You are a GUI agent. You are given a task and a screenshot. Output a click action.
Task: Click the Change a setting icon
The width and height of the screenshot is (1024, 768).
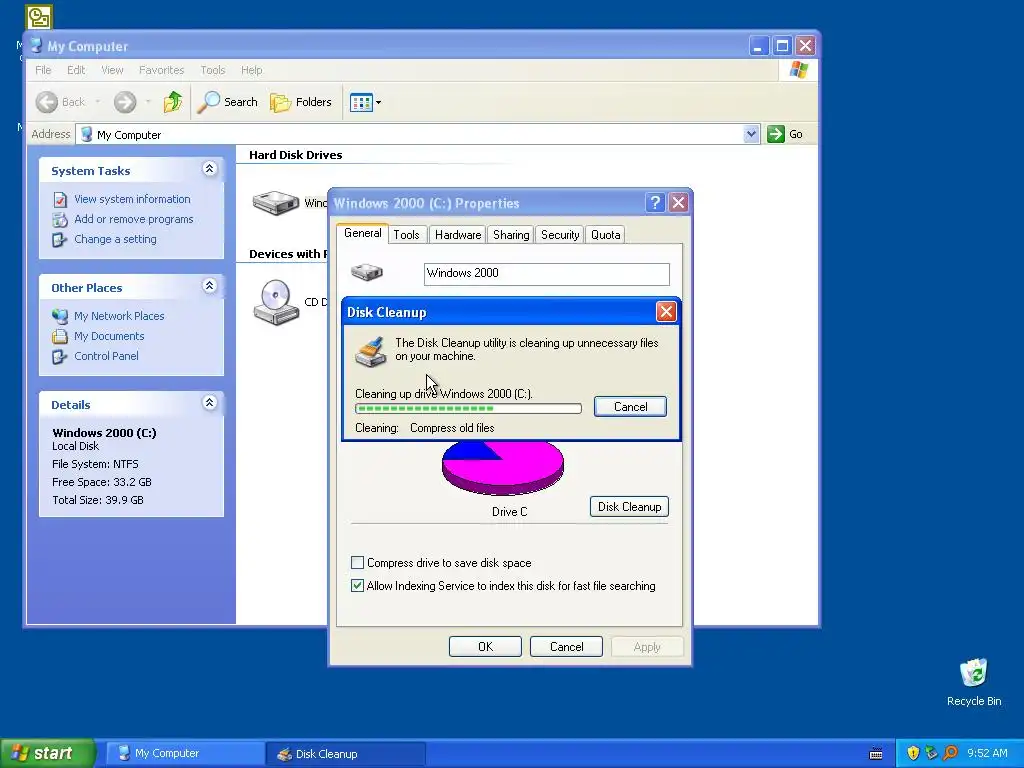(x=59, y=240)
